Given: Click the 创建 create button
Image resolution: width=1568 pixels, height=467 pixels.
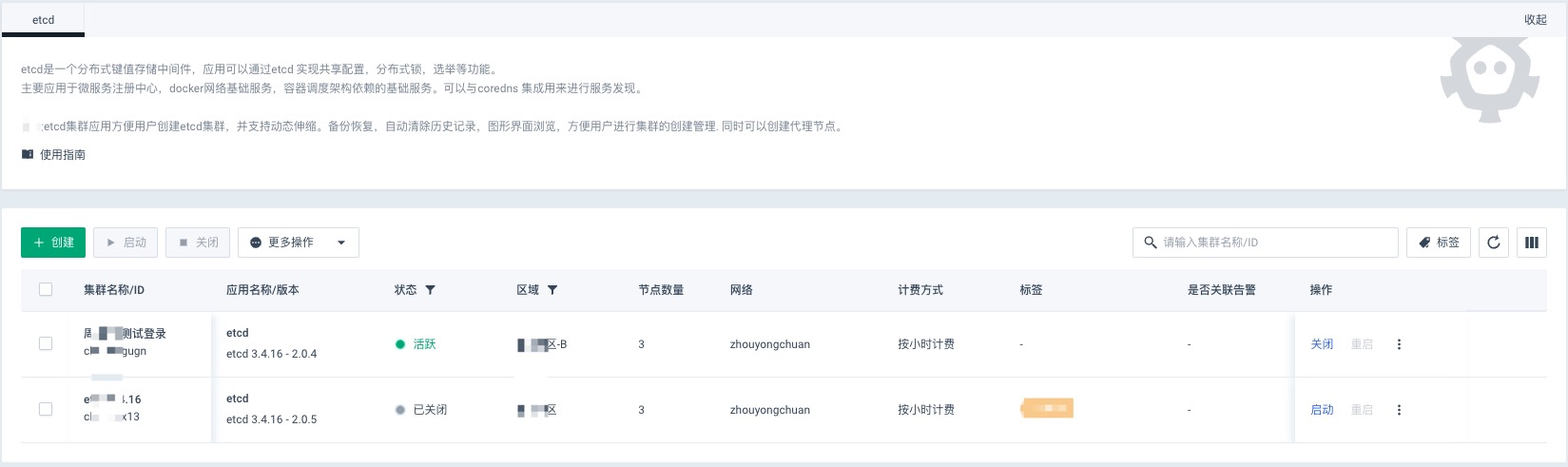Looking at the screenshot, I should (53, 243).
